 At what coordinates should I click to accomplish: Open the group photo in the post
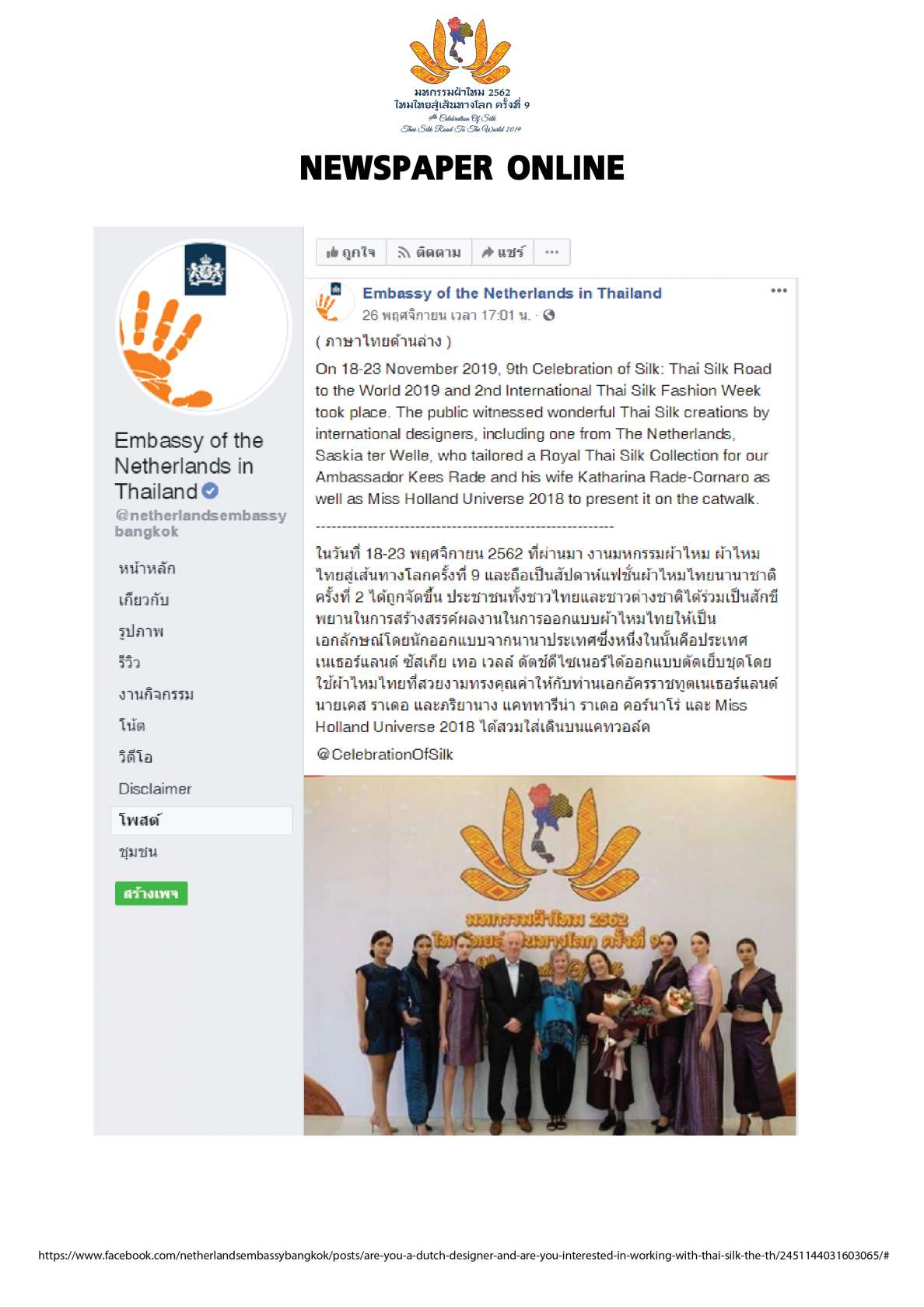[x=550, y=955]
